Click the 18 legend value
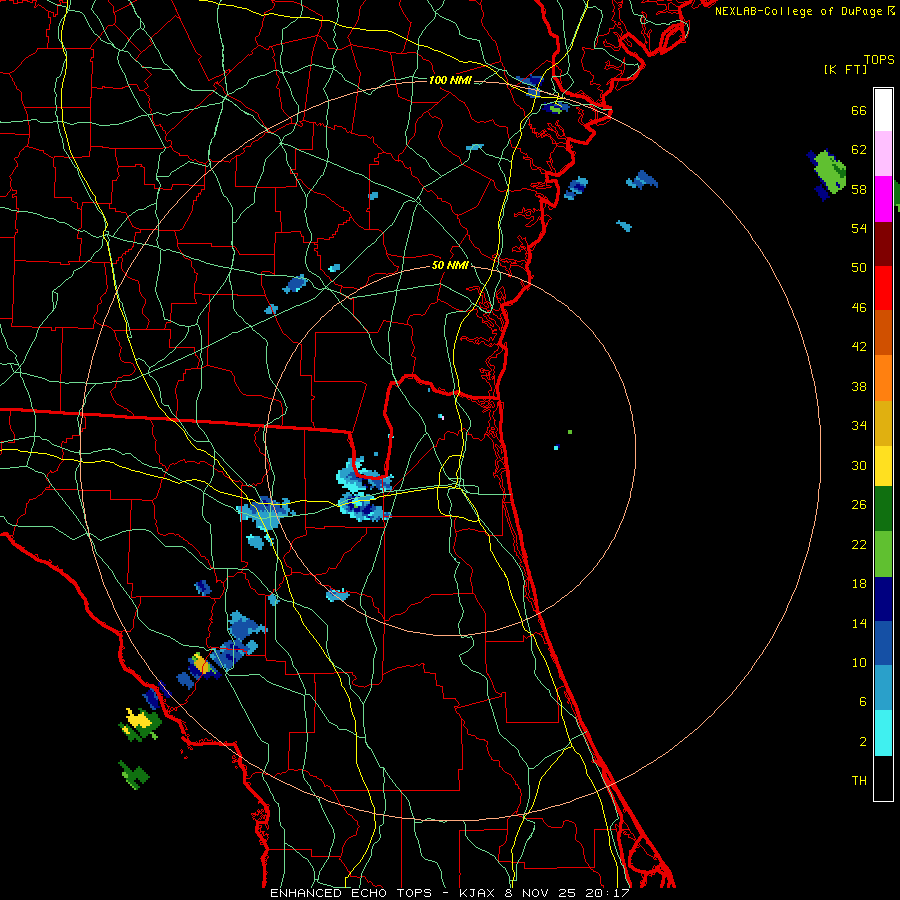Image resolution: width=900 pixels, height=900 pixels. coord(859,584)
